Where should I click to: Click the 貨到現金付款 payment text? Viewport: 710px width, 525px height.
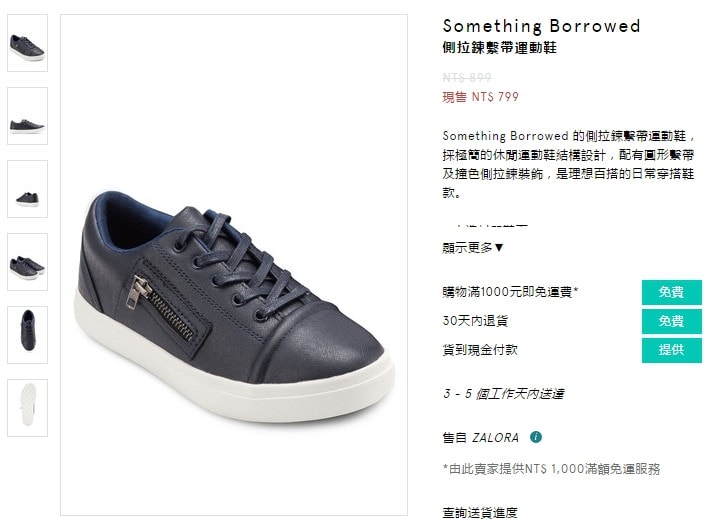click(x=480, y=350)
